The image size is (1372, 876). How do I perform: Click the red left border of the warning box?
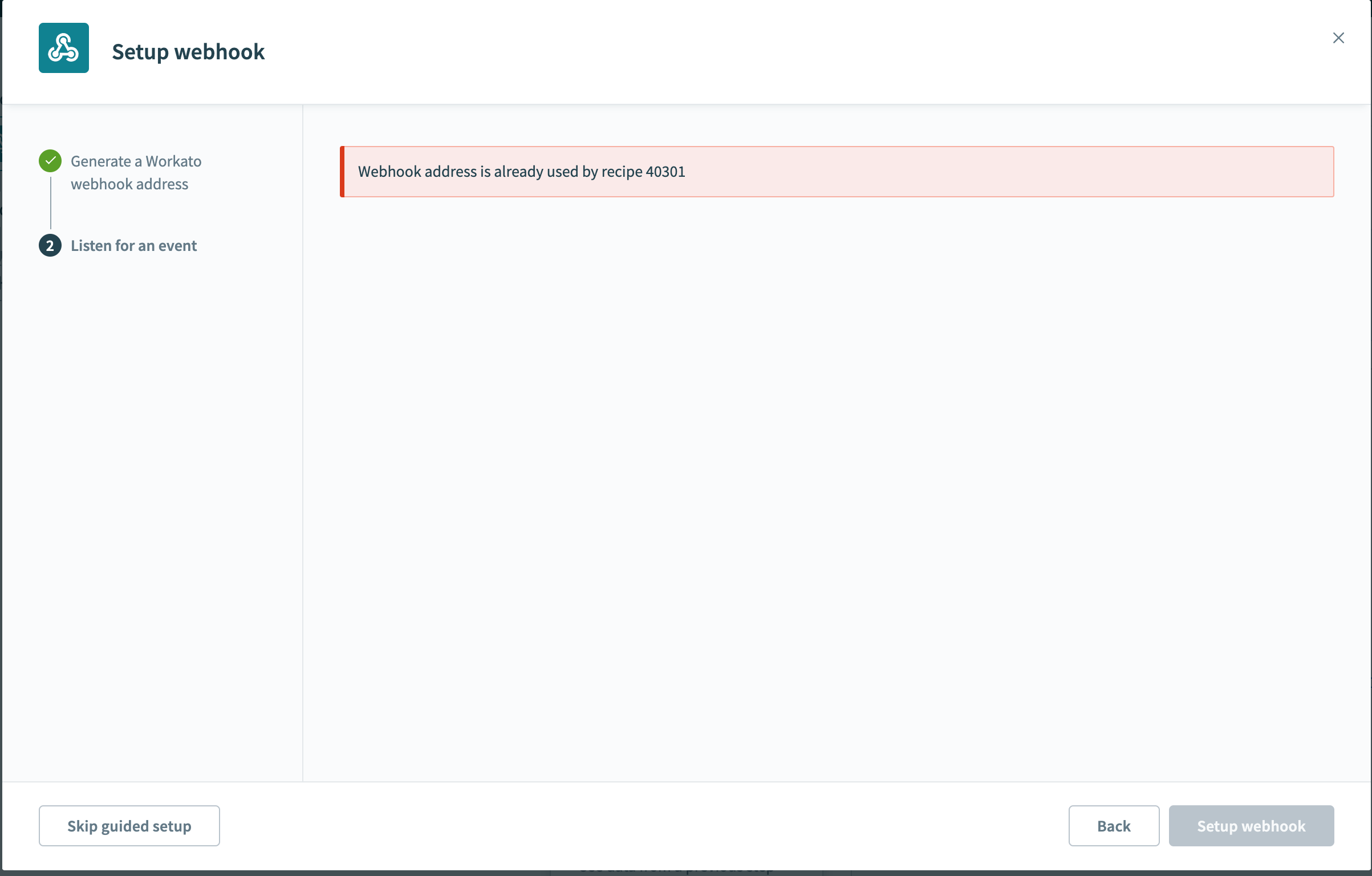point(343,172)
